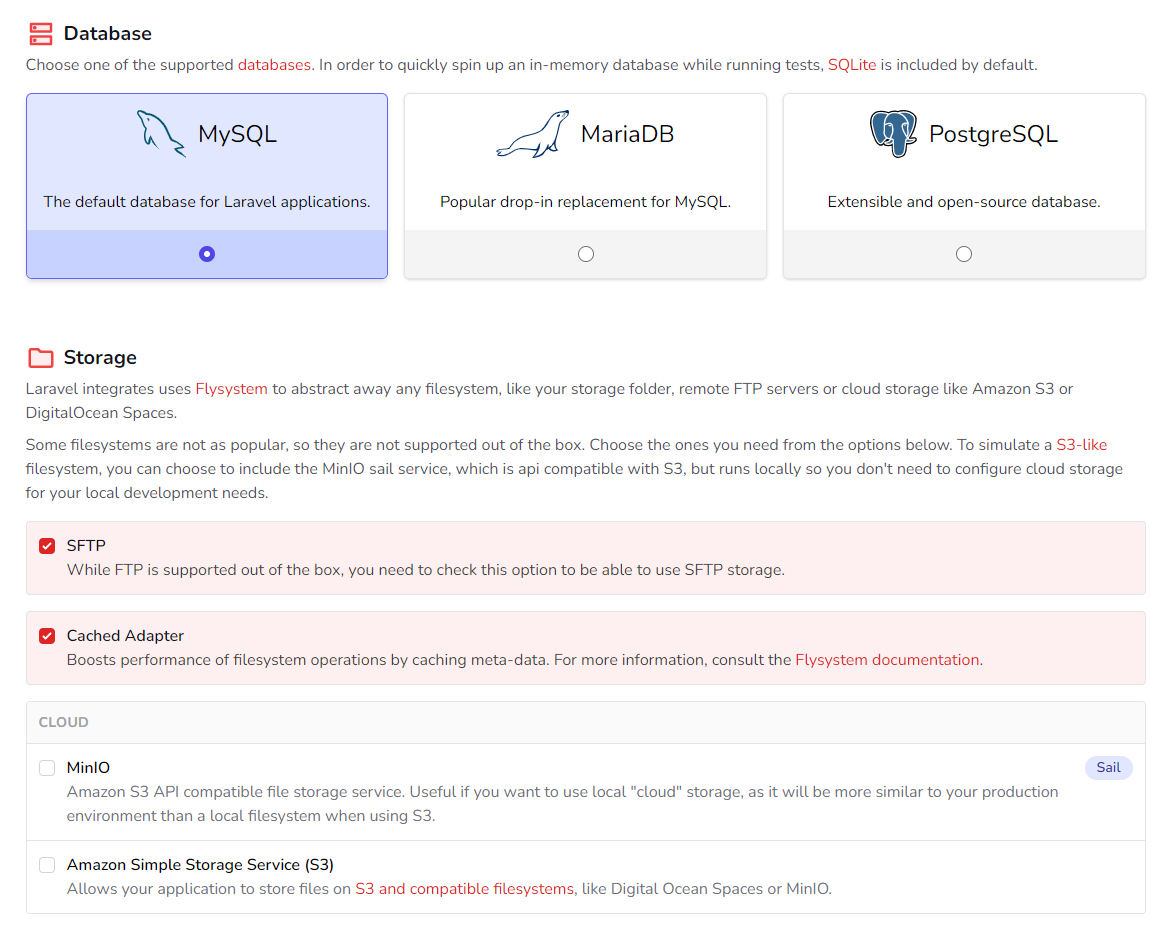Viewport: 1173px width, 934px height.
Task: Uncheck the SFTP option
Action: click(x=45, y=545)
